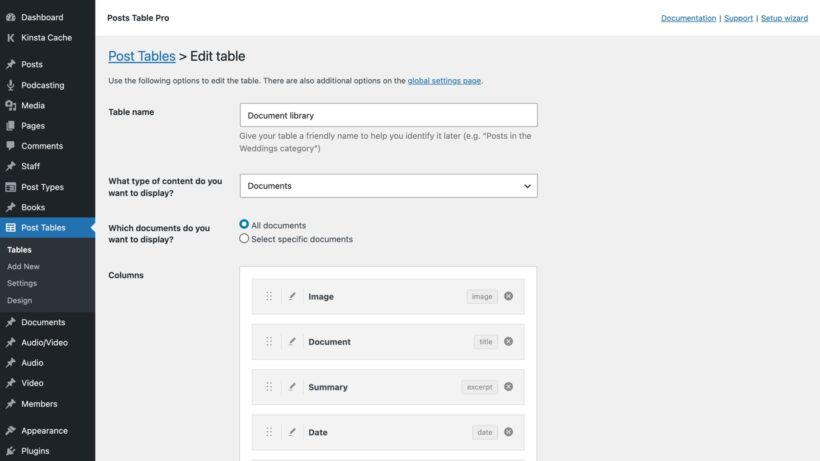Click the Plugins plug icon
Screen dimensions: 820x461
coord(10,451)
